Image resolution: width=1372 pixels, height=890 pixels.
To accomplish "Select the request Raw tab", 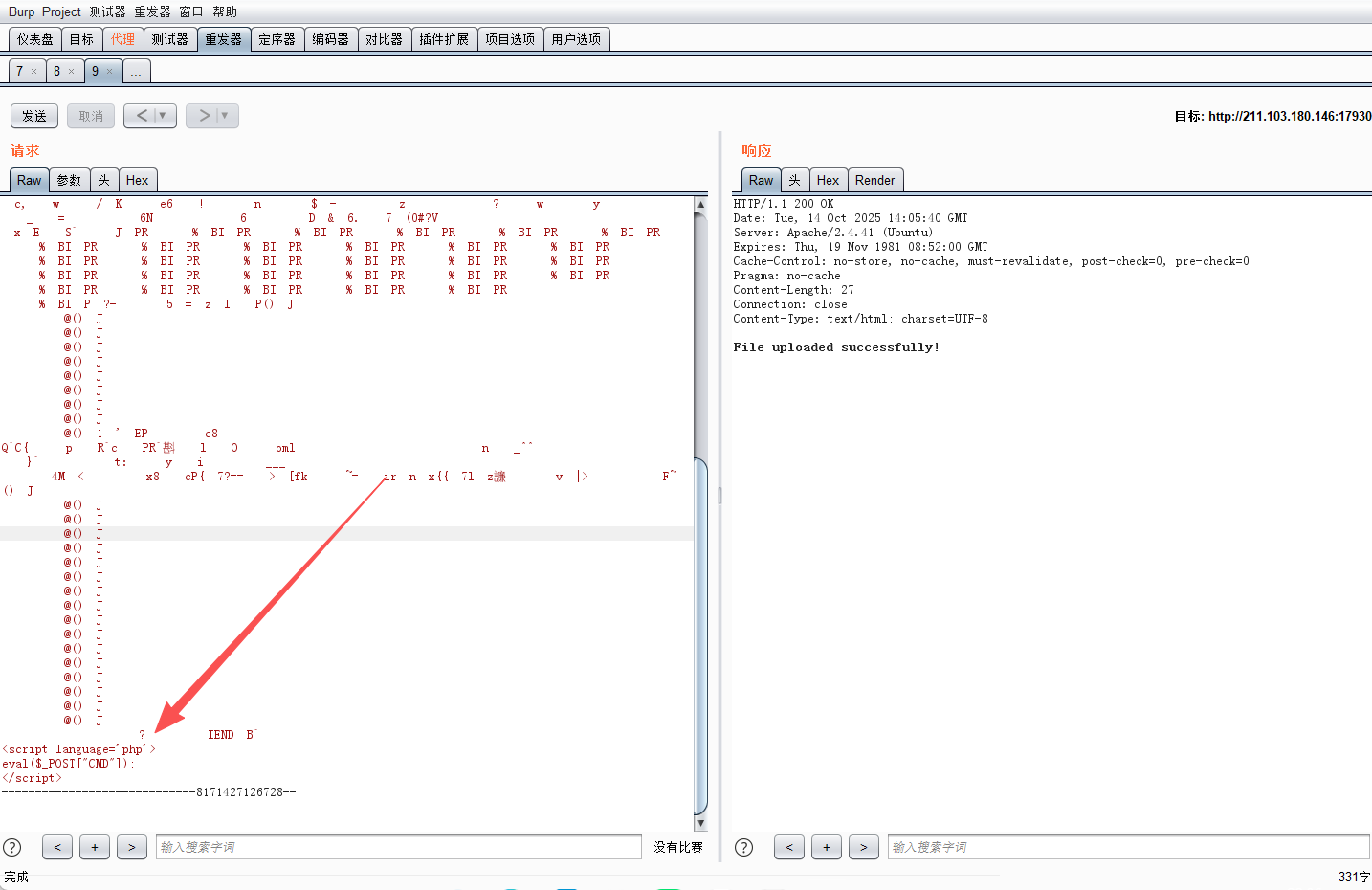I will (x=30, y=180).
